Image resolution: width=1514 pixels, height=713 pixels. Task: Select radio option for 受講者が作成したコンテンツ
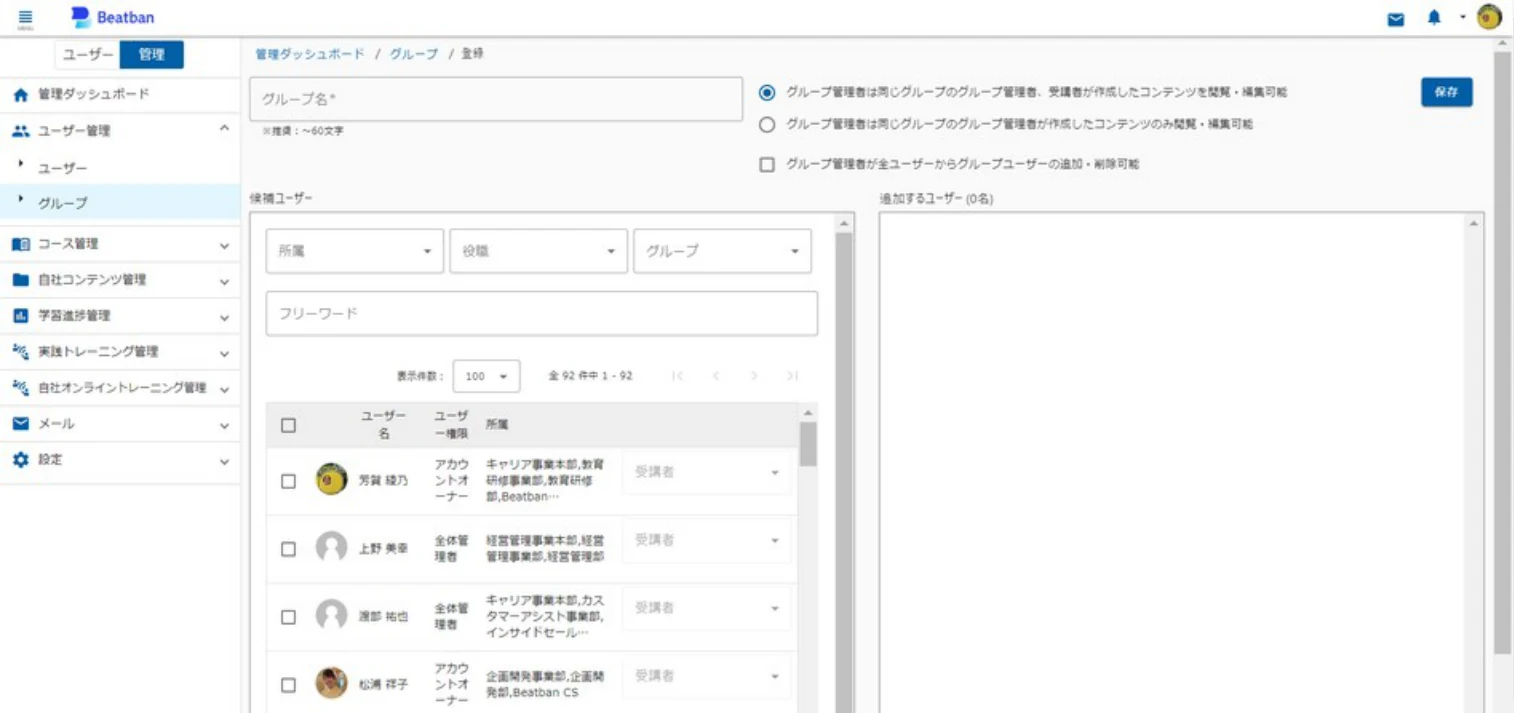click(x=767, y=92)
